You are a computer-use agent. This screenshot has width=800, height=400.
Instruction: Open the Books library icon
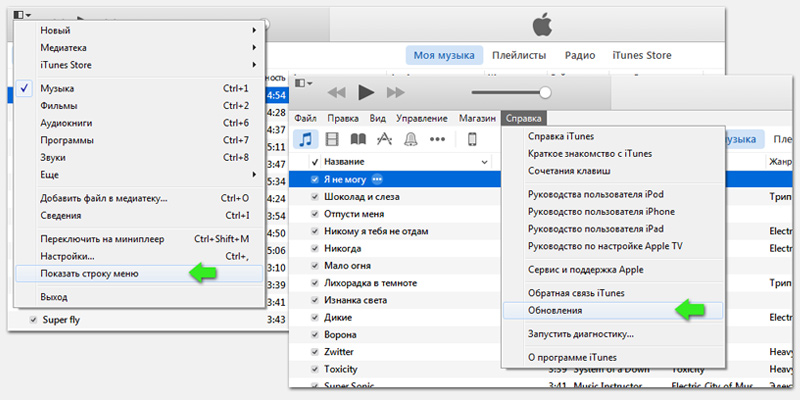click(x=358, y=139)
